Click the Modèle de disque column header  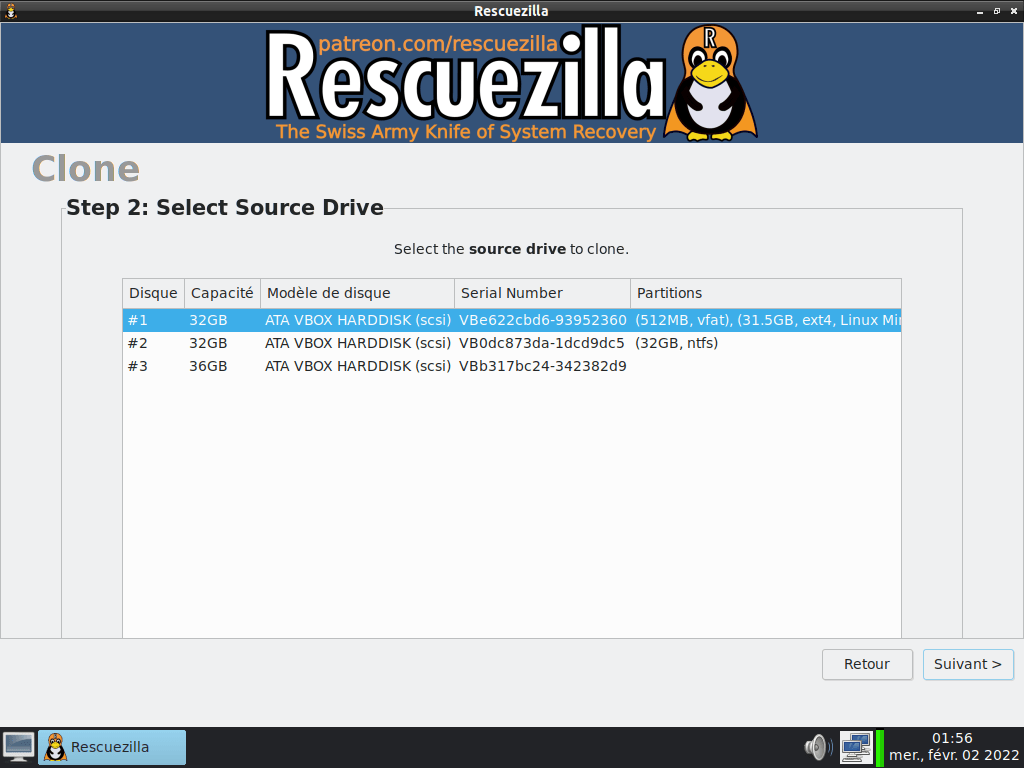(x=357, y=293)
